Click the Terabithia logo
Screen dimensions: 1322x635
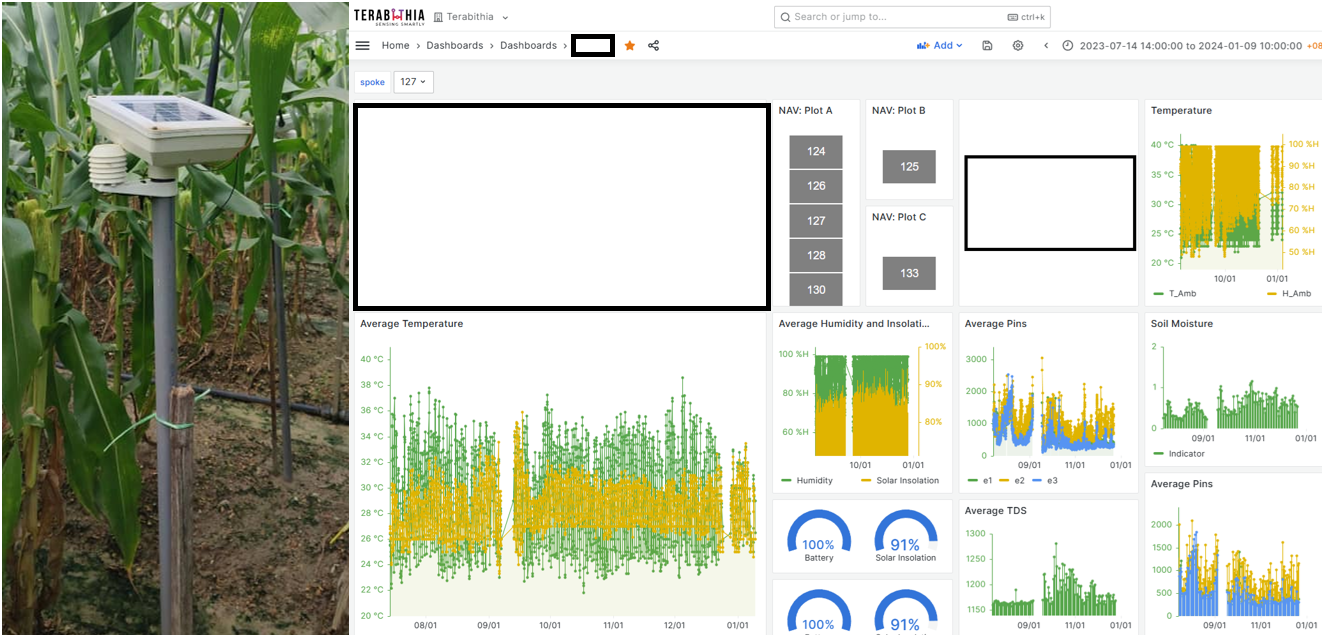tap(389, 17)
